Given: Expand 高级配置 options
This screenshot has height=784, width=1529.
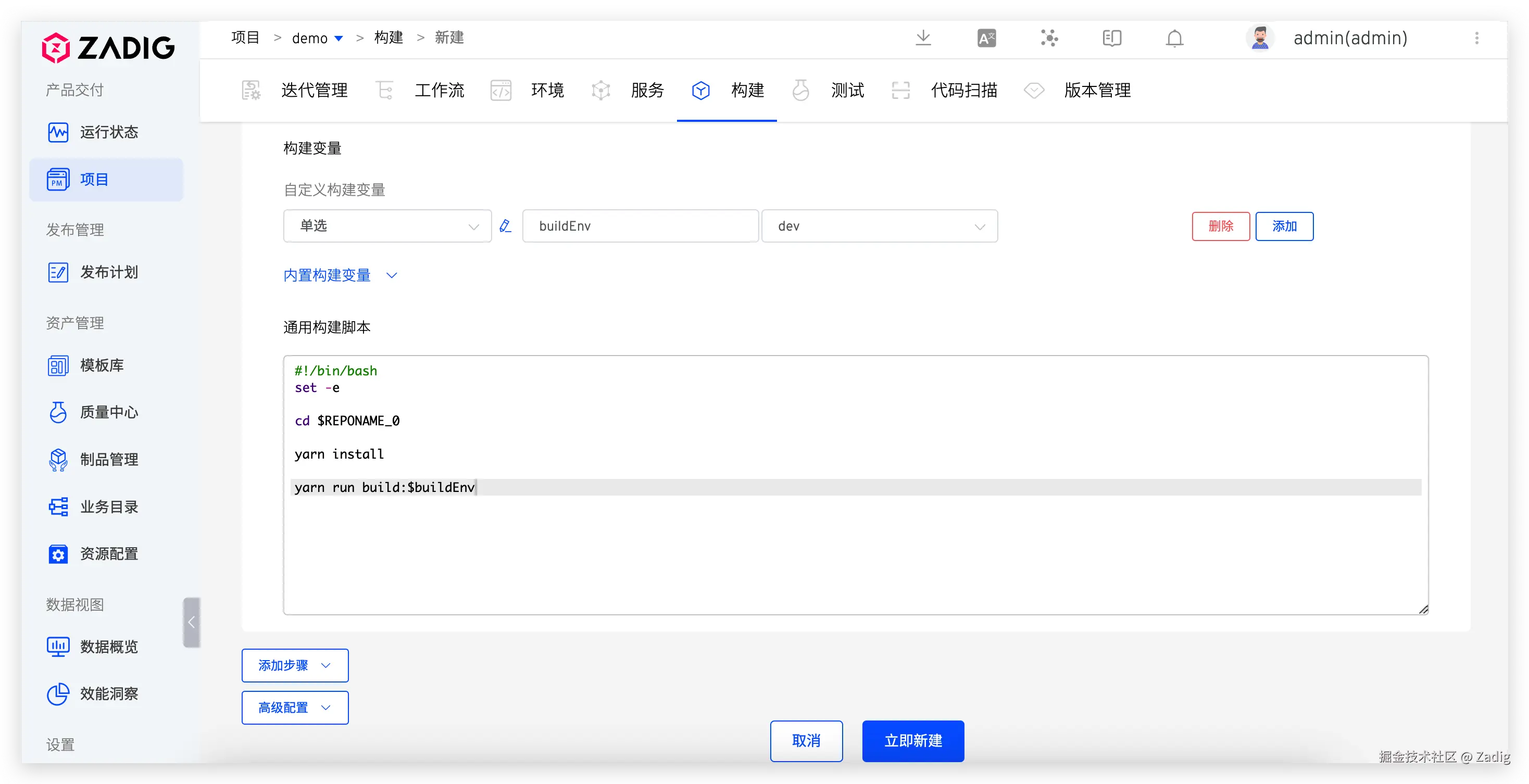Looking at the screenshot, I should (295, 707).
